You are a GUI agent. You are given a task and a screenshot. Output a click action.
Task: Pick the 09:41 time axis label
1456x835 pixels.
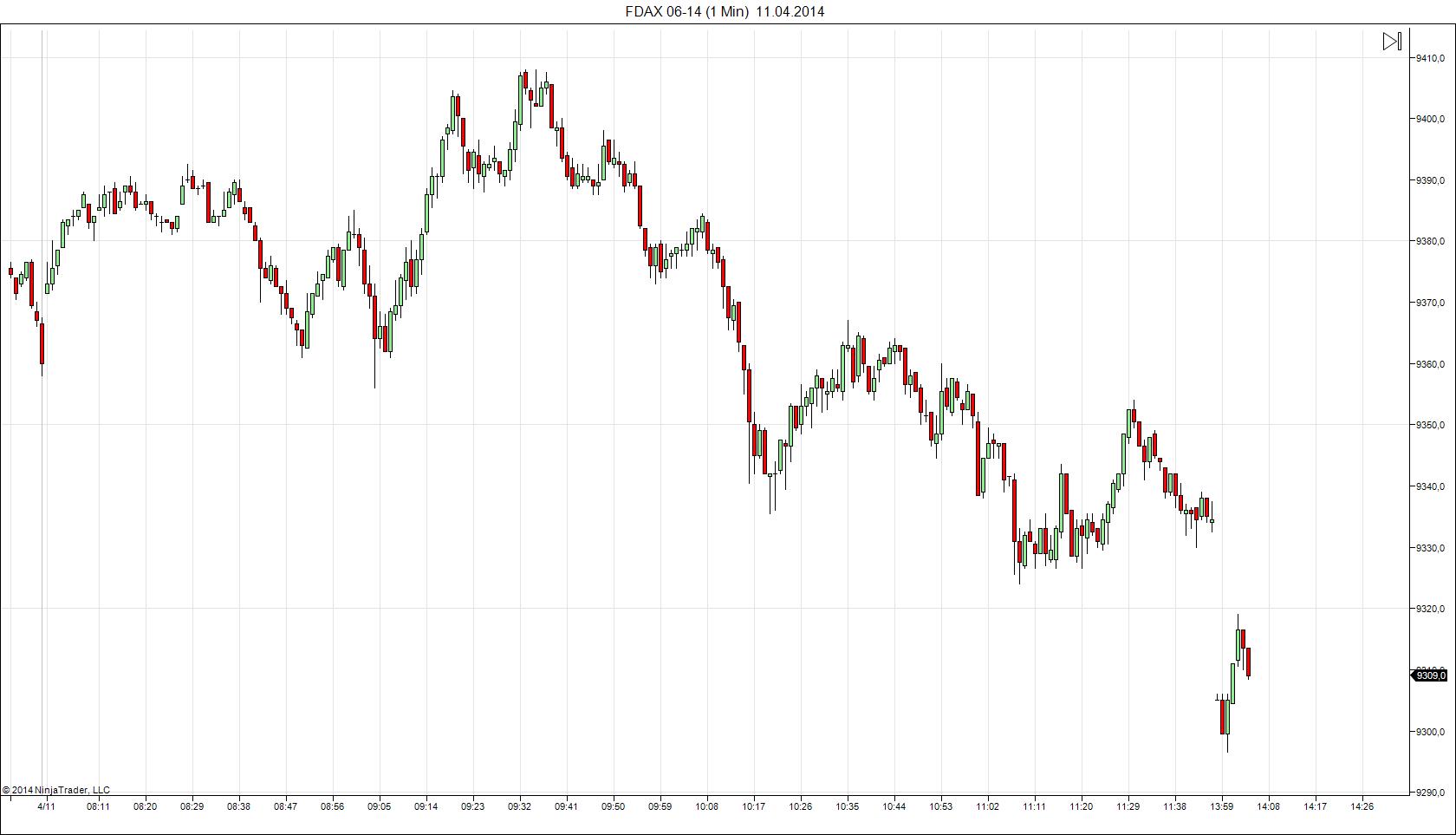tap(567, 806)
